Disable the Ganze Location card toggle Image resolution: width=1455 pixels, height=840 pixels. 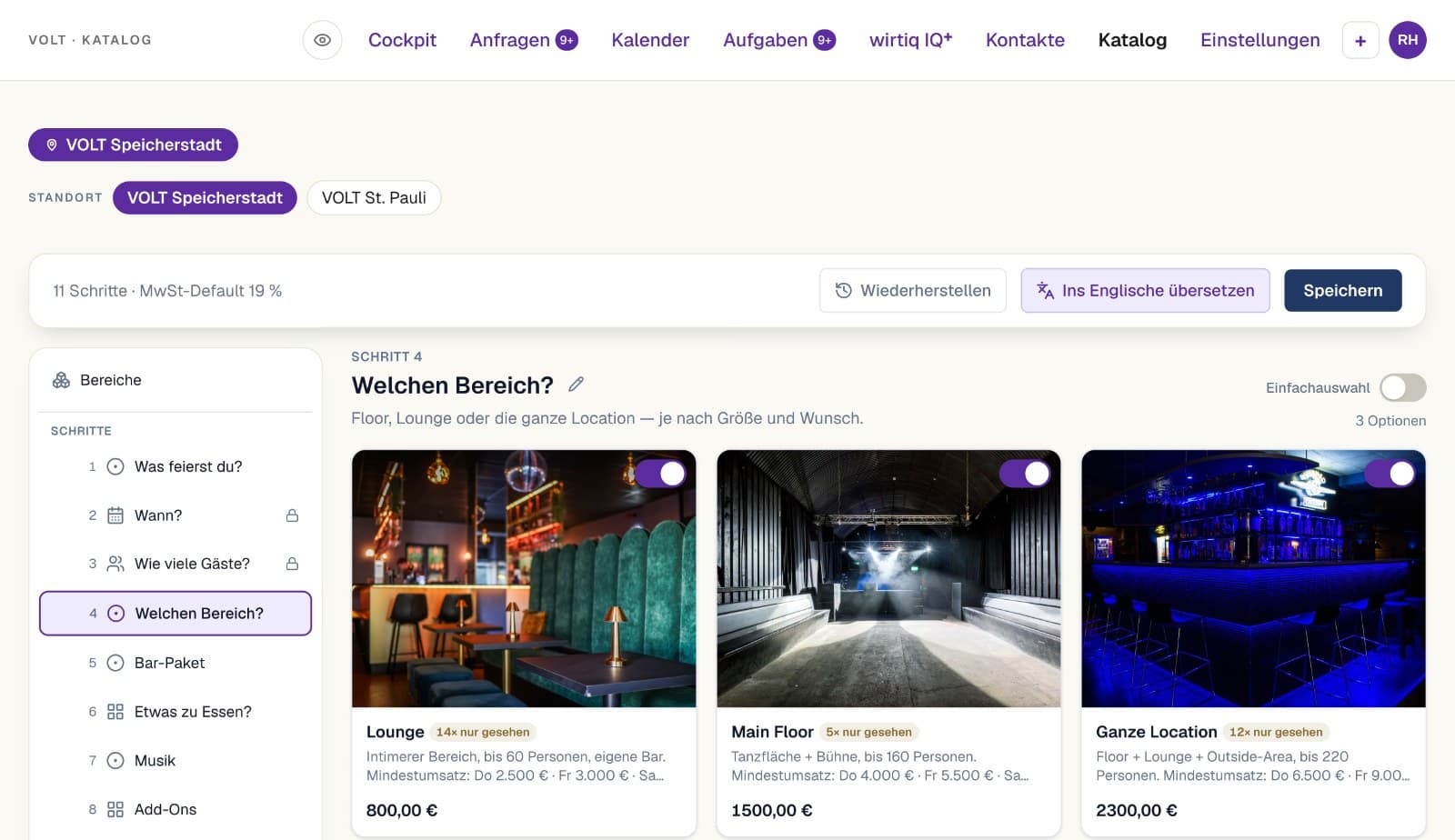click(1390, 474)
